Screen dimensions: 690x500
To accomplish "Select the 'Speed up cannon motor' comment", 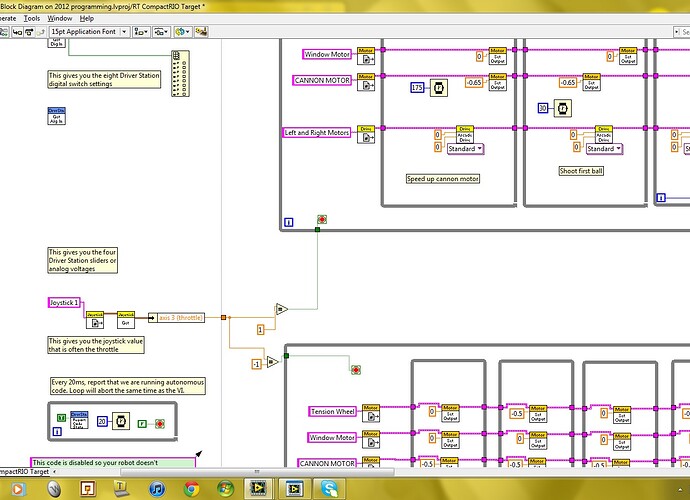I will (x=443, y=179).
